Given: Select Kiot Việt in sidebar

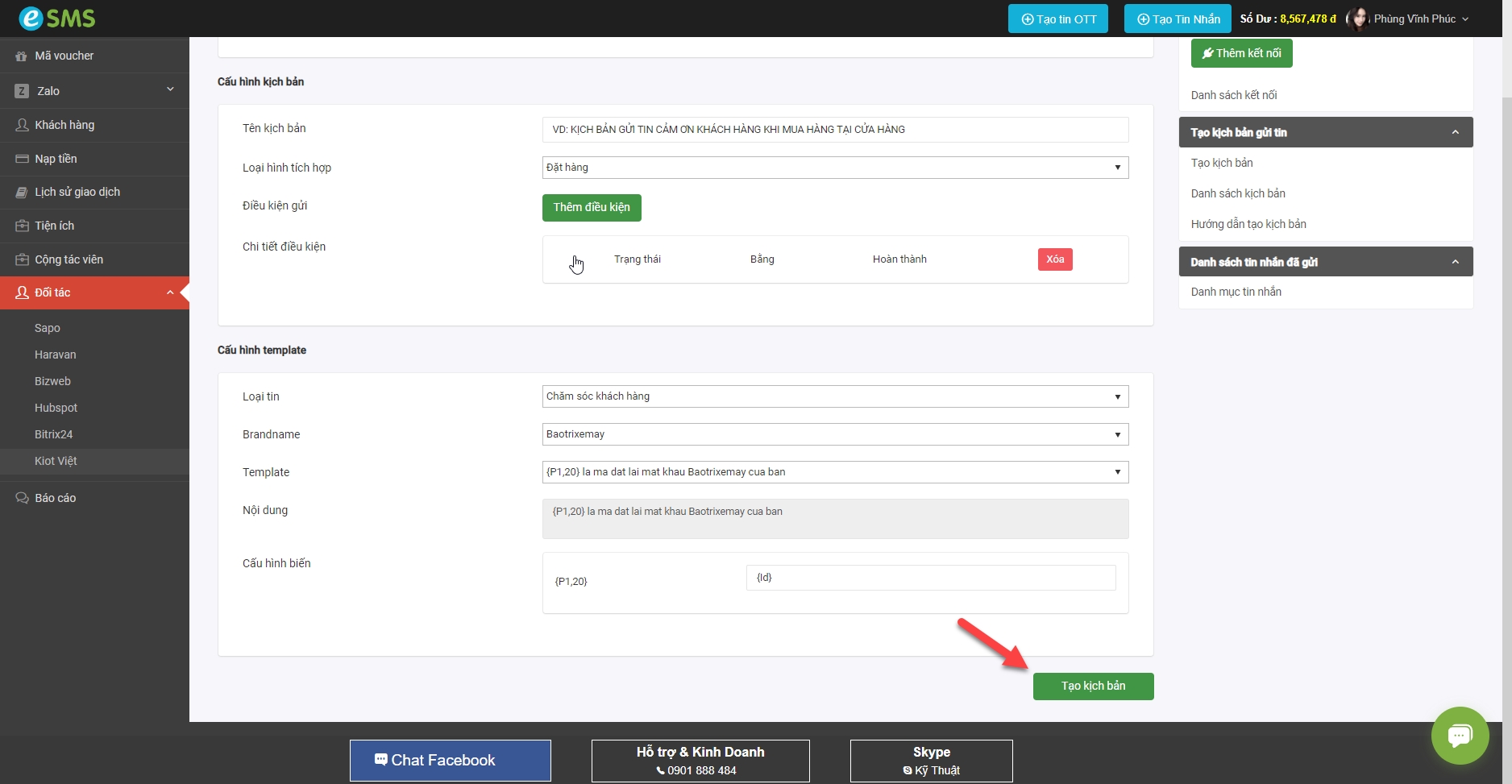Looking at the screenshot, I should click(x=56, y=461).
